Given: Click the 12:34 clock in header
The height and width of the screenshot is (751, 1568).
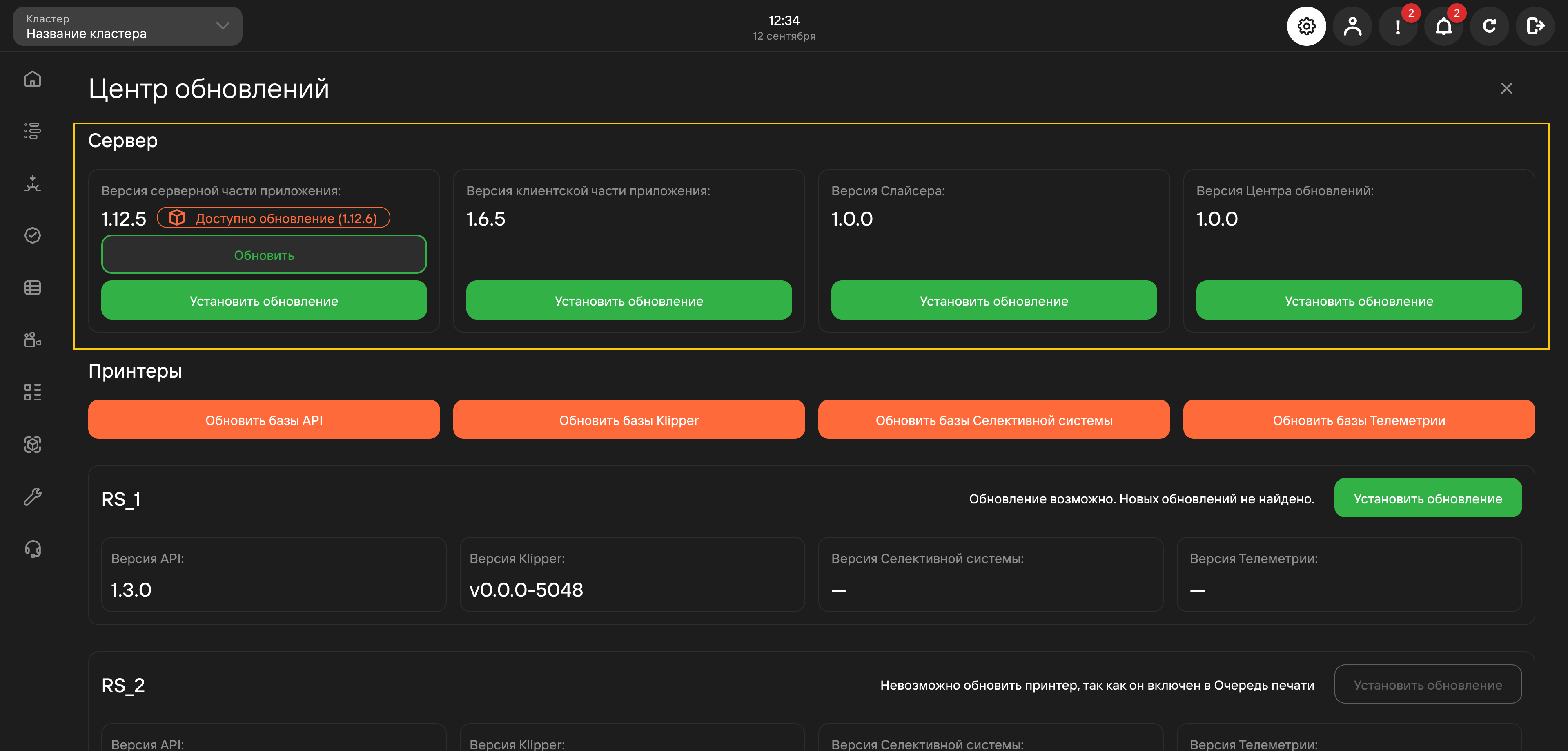Looking at the screenshot, I should pos(784,20).
